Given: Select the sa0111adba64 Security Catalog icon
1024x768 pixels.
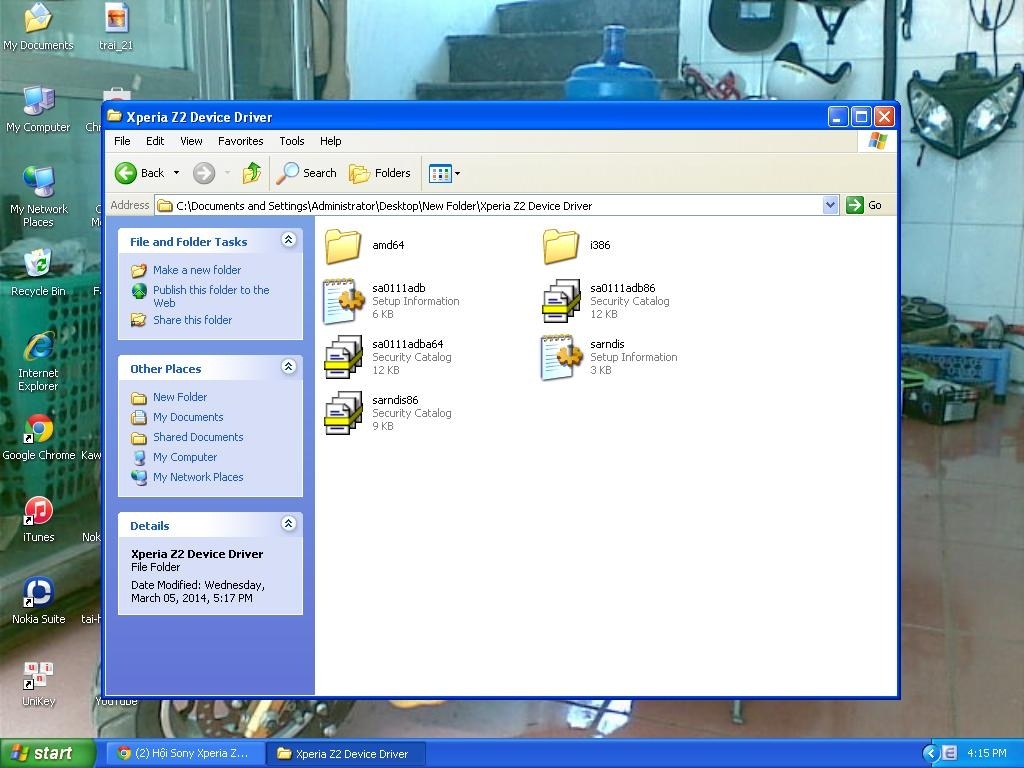Looking at the screenshot, I should click(344, 357).
